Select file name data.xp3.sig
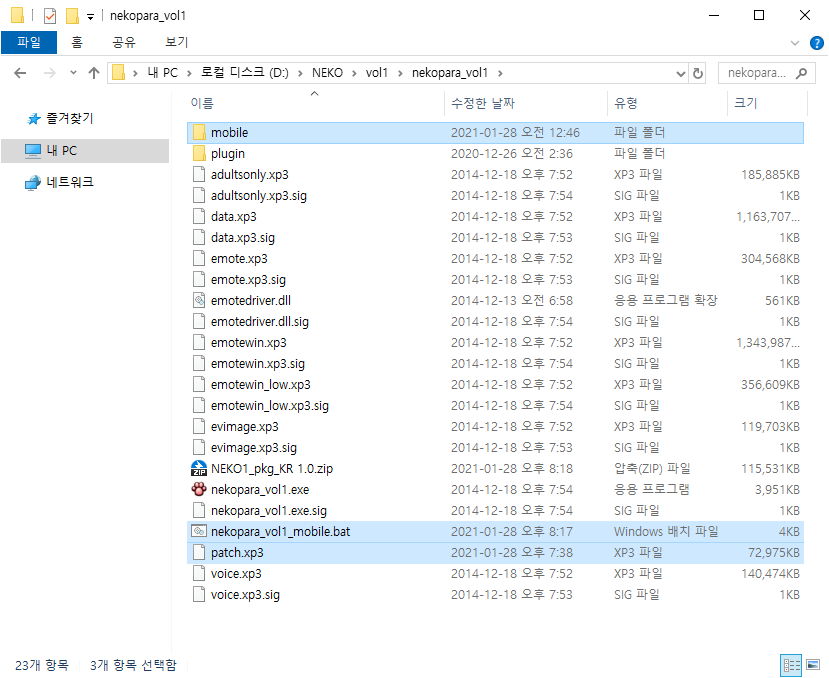The height and width of the screenshot is (678, 829). pos(243,237)
